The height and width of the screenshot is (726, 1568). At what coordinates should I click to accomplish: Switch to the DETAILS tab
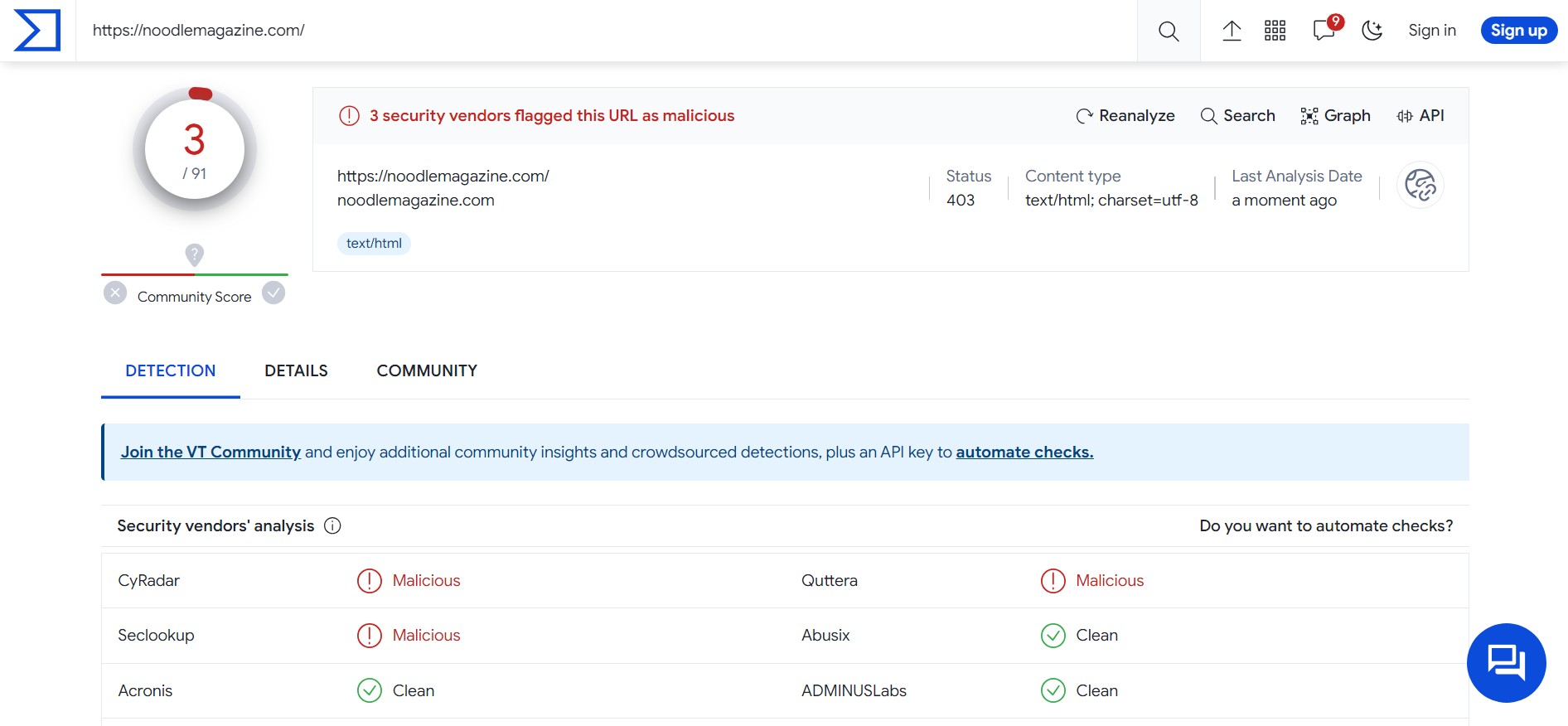[x=296, y=371]
